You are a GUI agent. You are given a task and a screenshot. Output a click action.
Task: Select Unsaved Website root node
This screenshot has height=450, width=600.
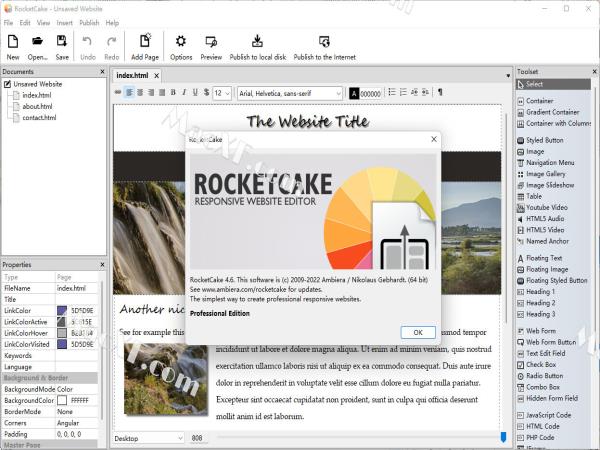(38, 84)
